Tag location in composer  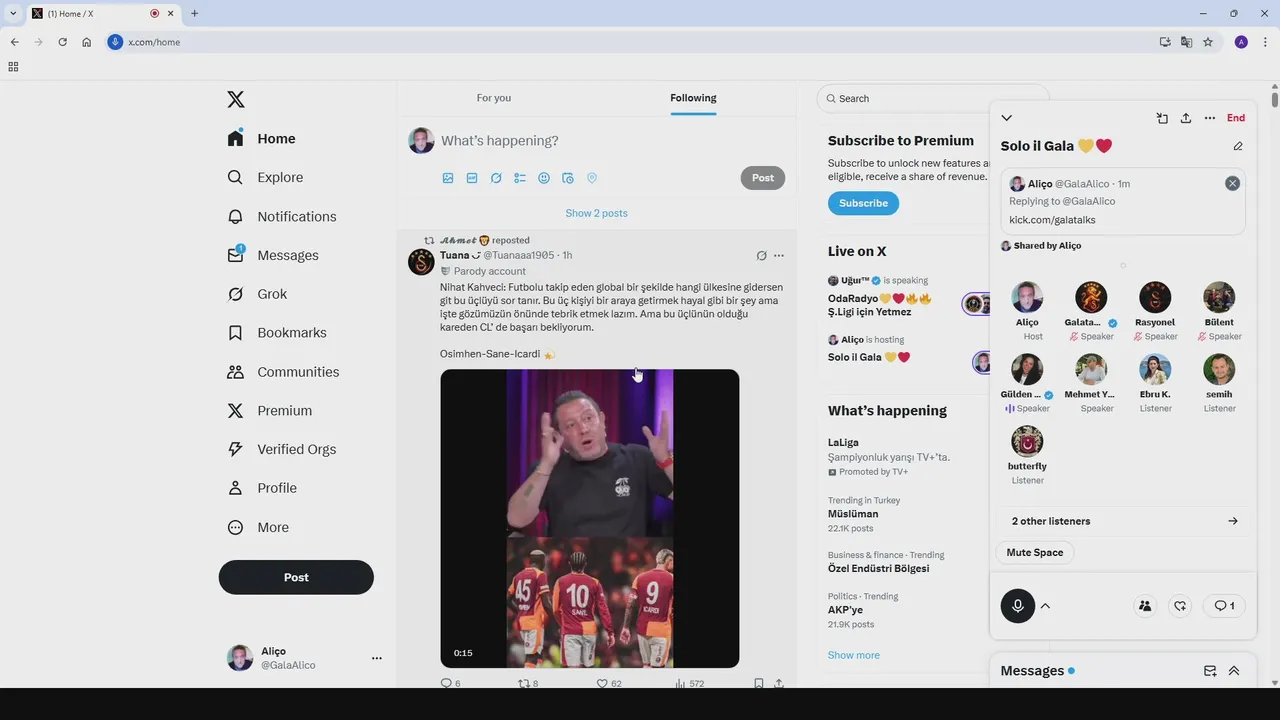tap(592, 178)
